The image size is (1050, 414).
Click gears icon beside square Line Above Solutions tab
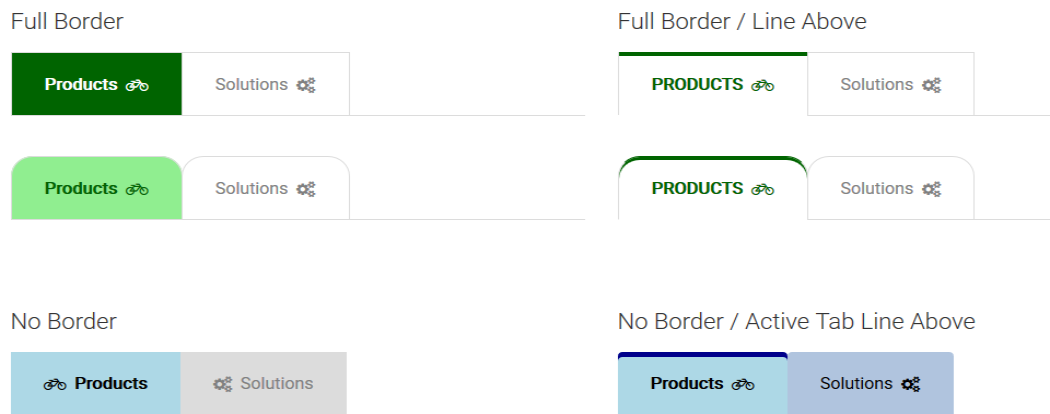[931, 85]
